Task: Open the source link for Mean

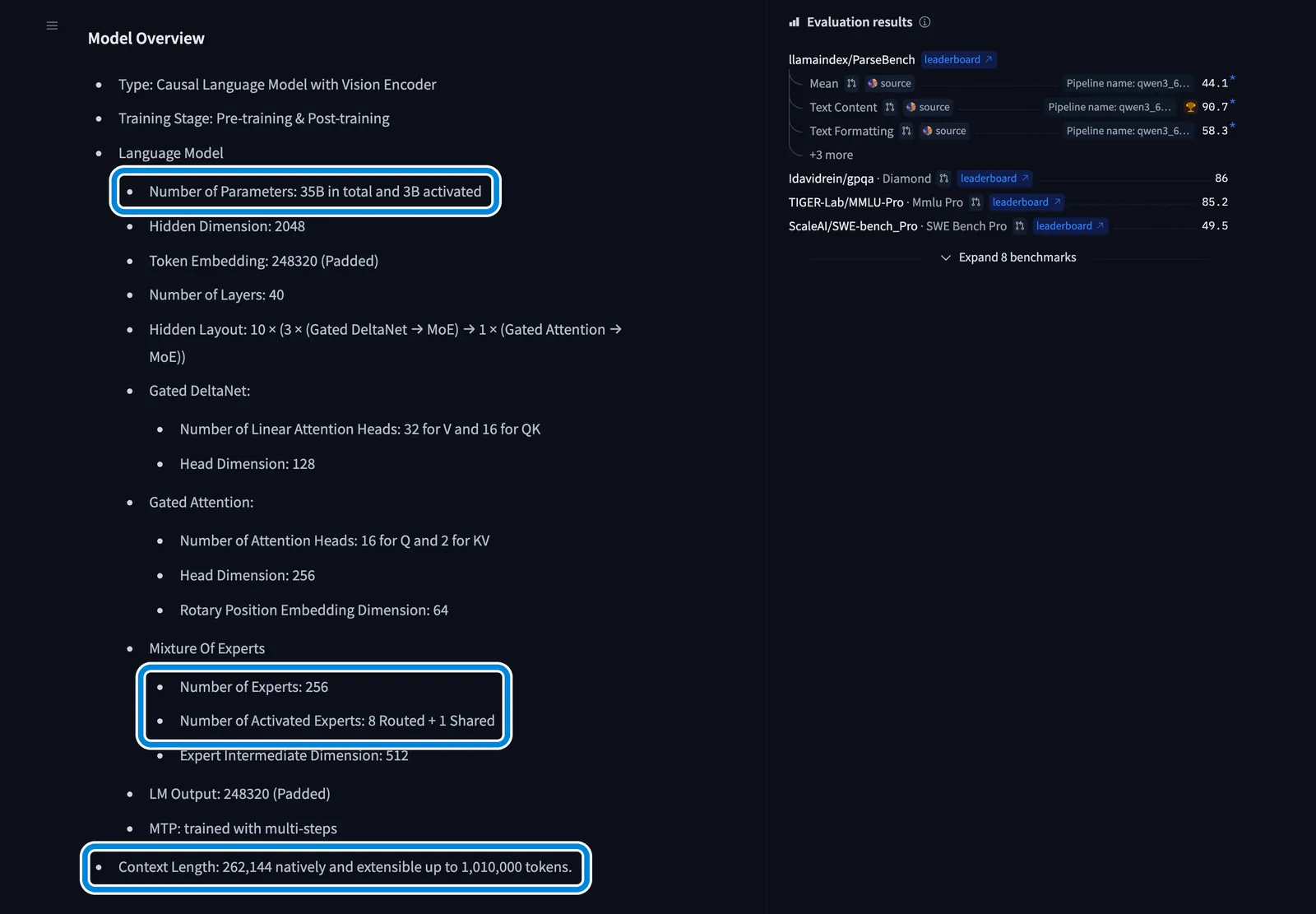Action: pos(889,83)
